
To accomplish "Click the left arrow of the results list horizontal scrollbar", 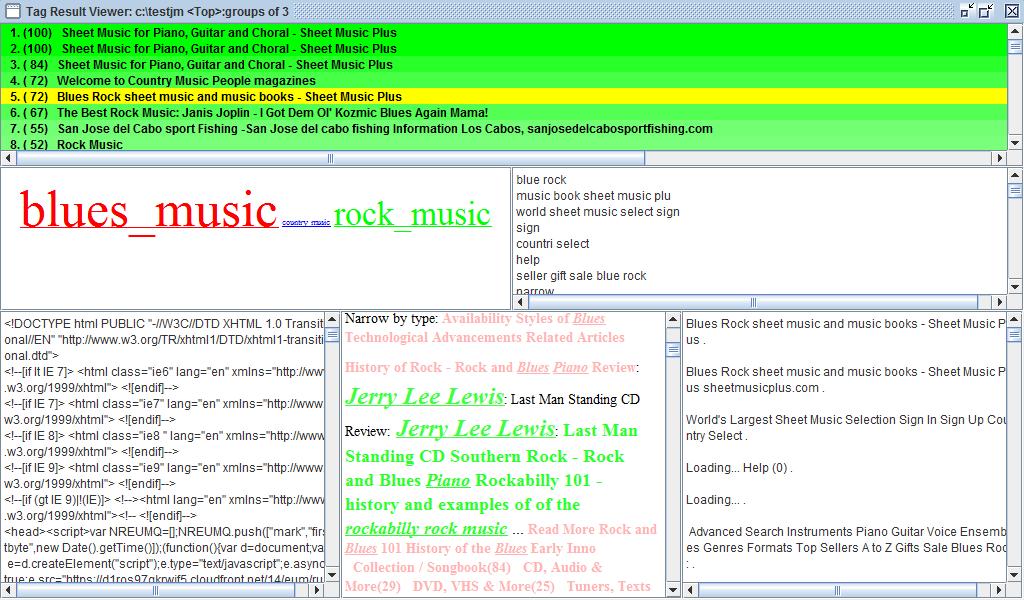I will click(8, 157).
